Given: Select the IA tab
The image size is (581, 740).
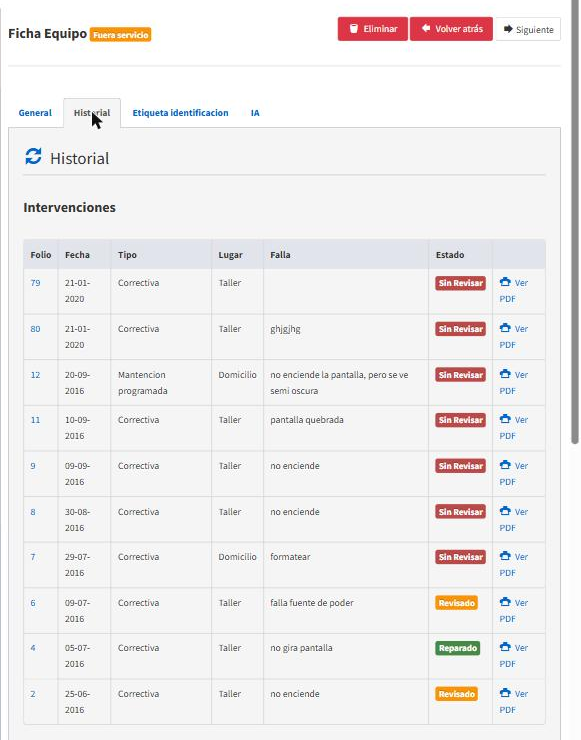Looking at the screenshot, I should [x=255, y=113].
